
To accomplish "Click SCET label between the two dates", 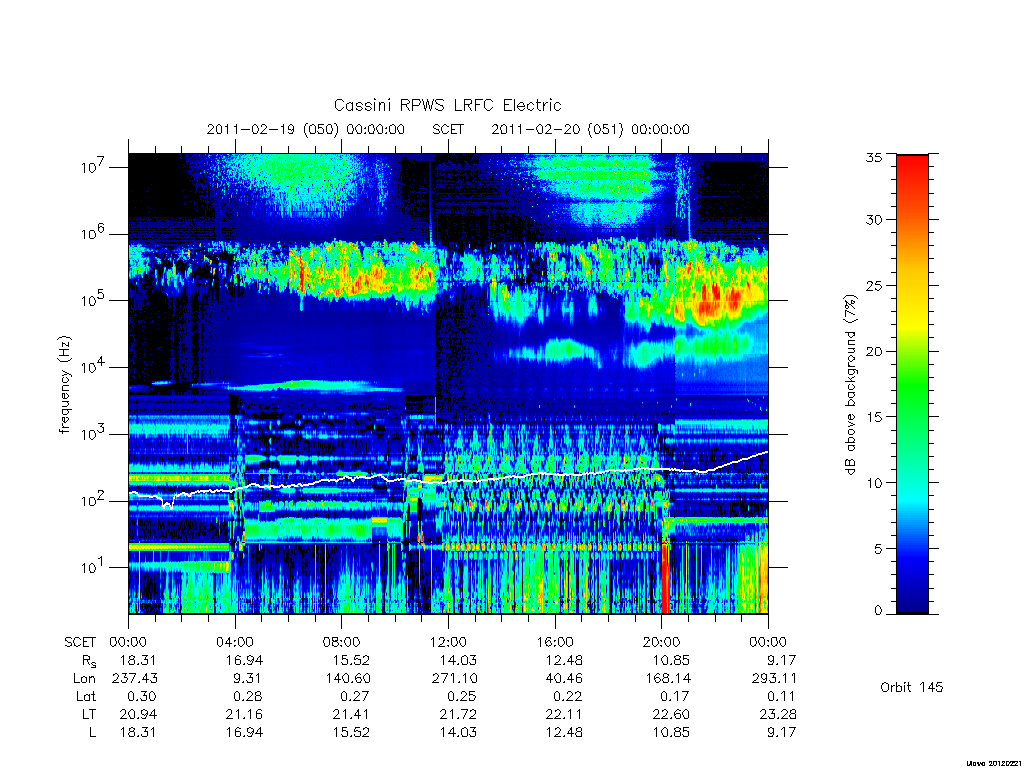I will click(447, 129).
